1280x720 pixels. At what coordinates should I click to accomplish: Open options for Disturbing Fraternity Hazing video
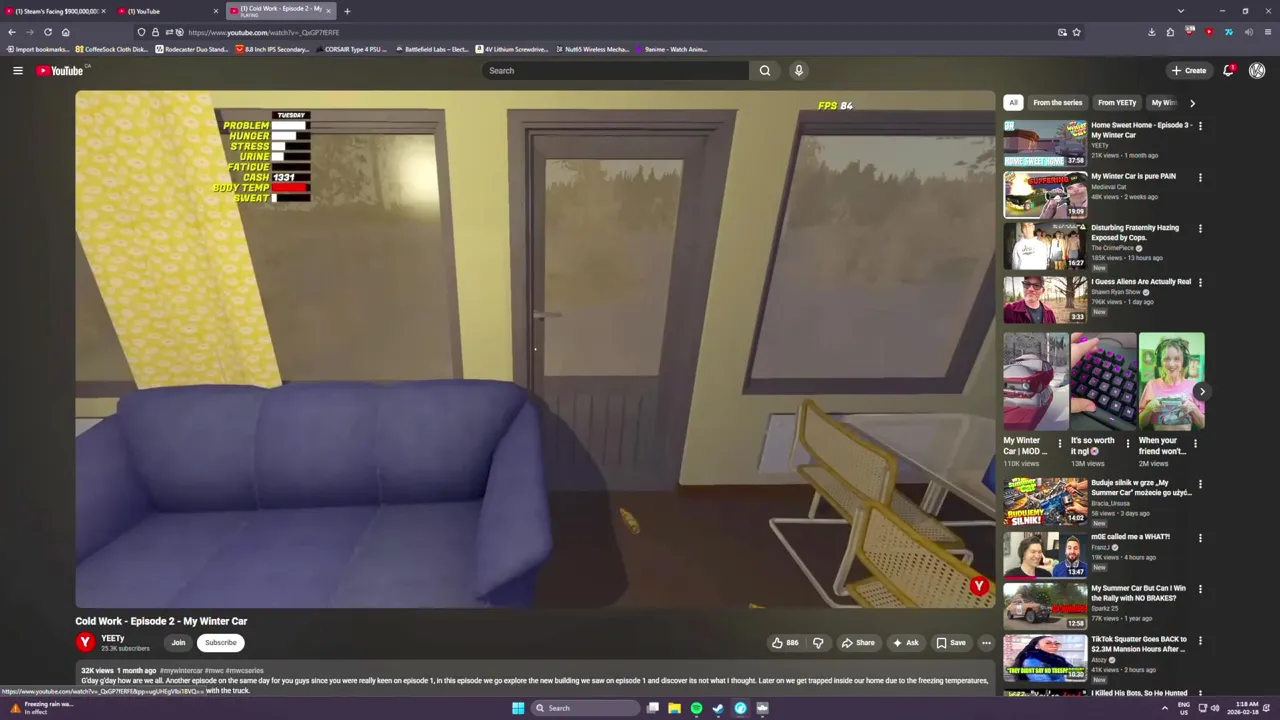tap(1200, 229)
